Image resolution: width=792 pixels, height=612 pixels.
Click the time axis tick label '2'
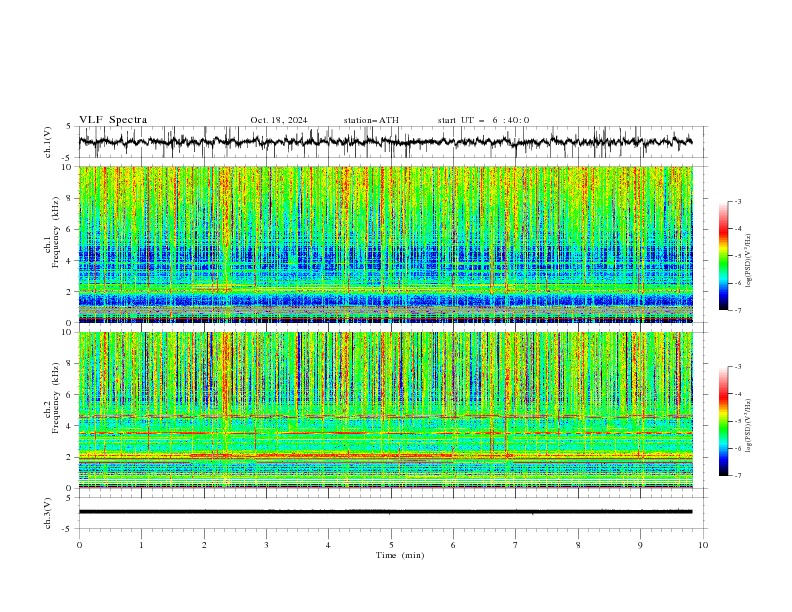(205, 545)
